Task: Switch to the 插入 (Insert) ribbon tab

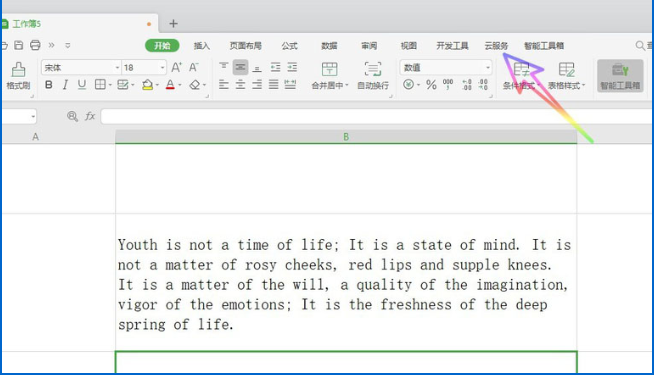Action: (x=201, y=46)
